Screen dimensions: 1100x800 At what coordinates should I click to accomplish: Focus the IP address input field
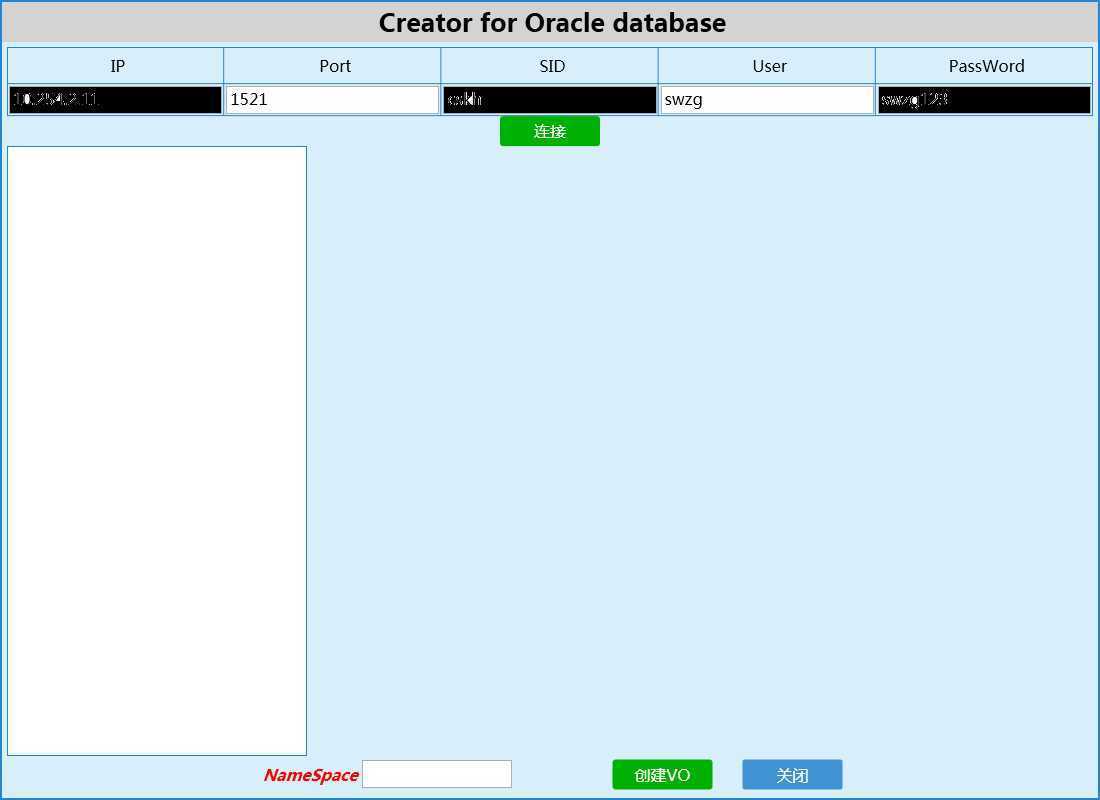pos(116,100)
